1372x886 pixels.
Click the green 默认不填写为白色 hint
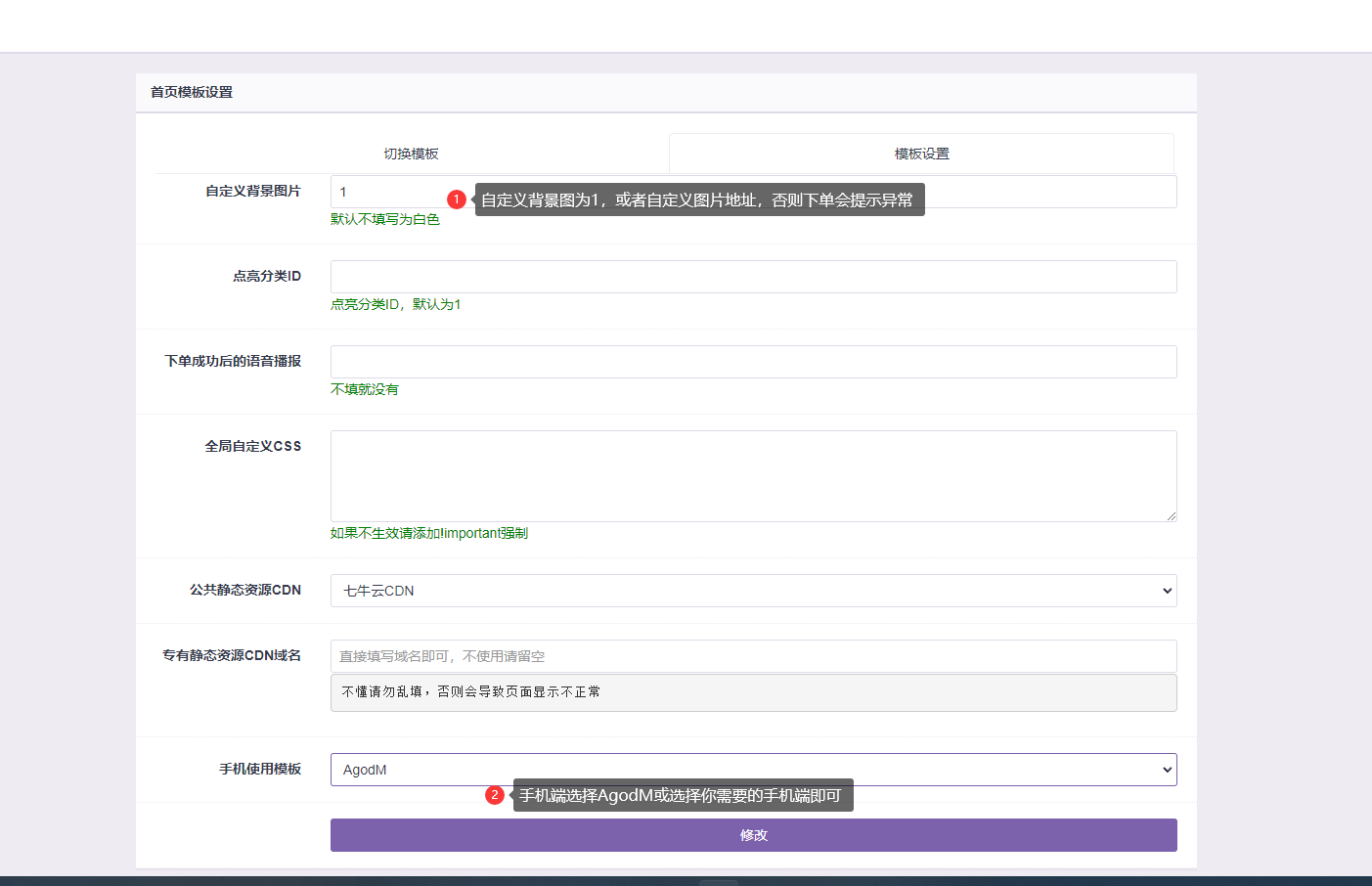click(385, 219)
